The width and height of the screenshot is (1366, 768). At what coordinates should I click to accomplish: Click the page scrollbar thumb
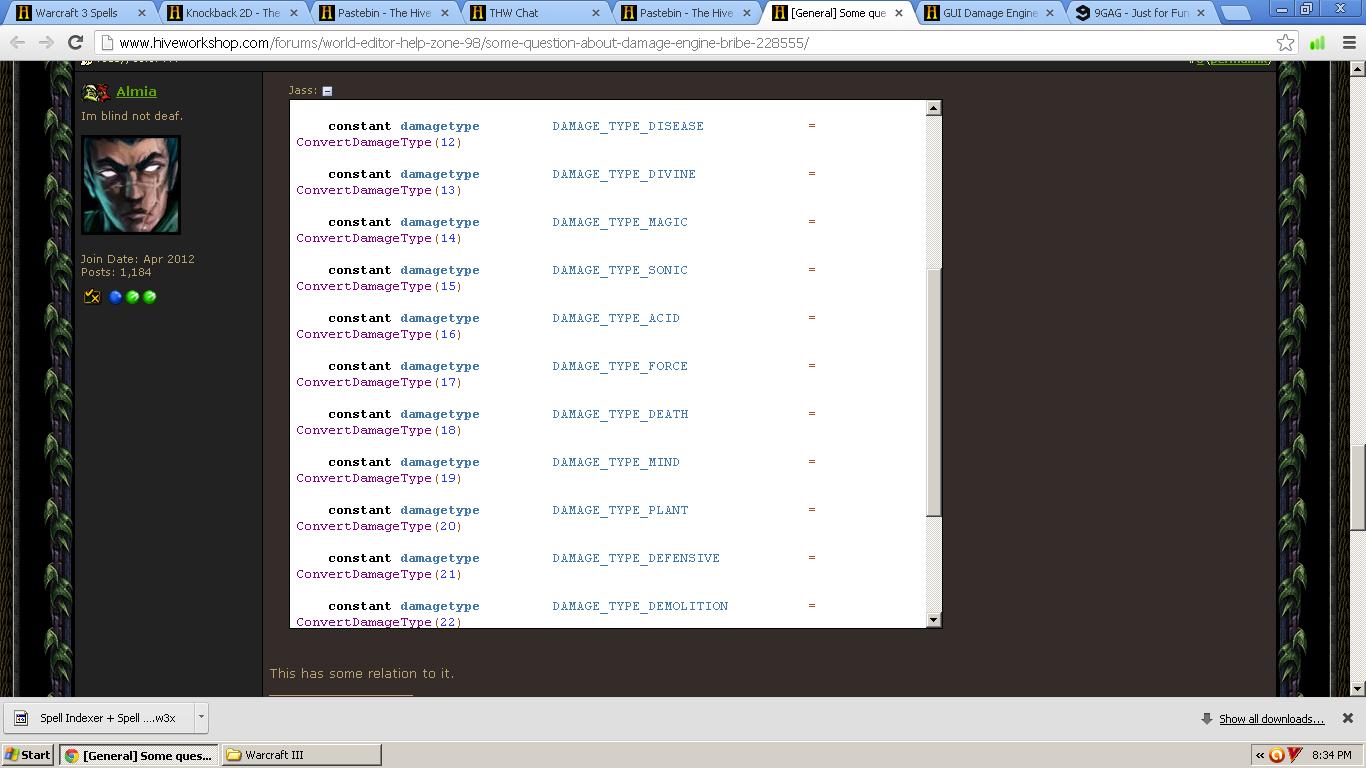pos(1357,487)
